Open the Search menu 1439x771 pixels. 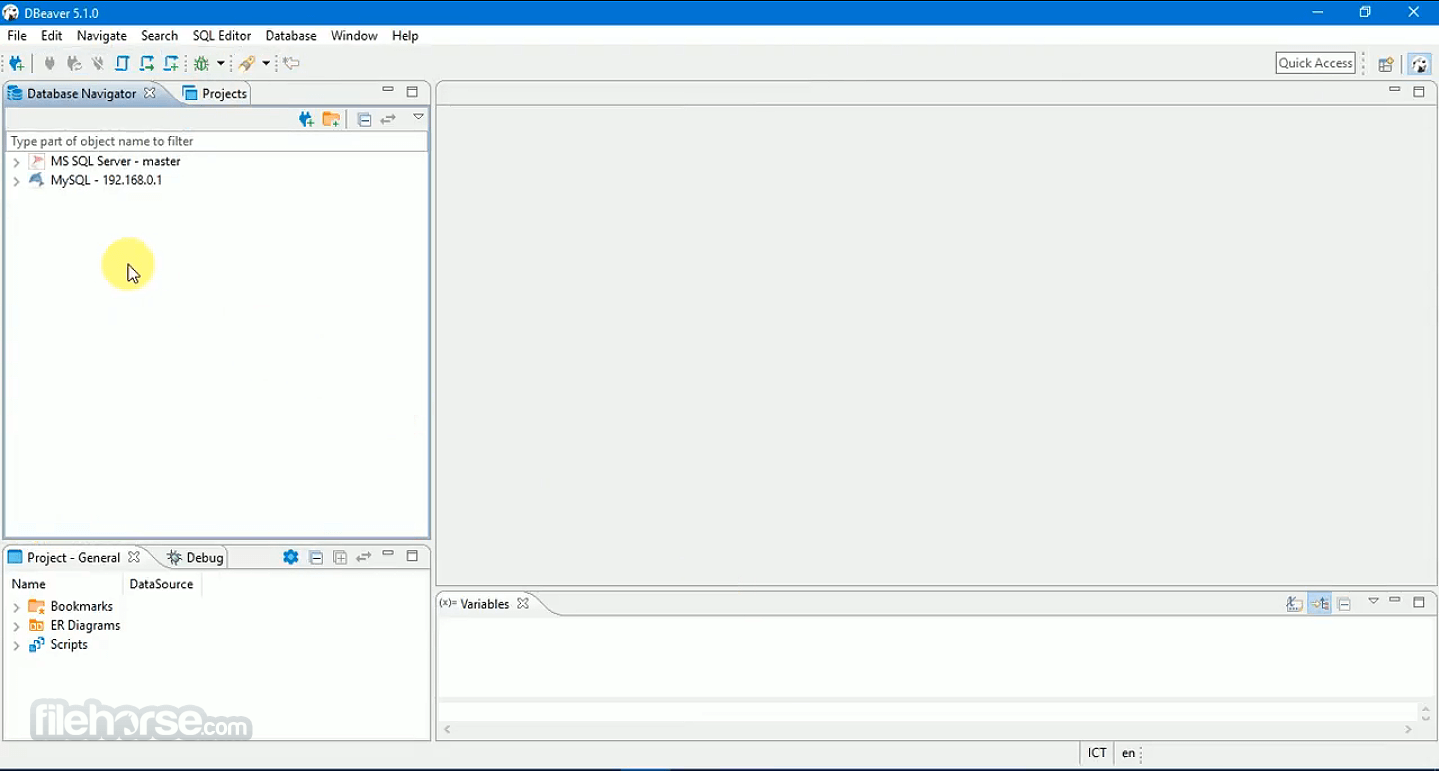pyautogui.click(x=159, y=35)
